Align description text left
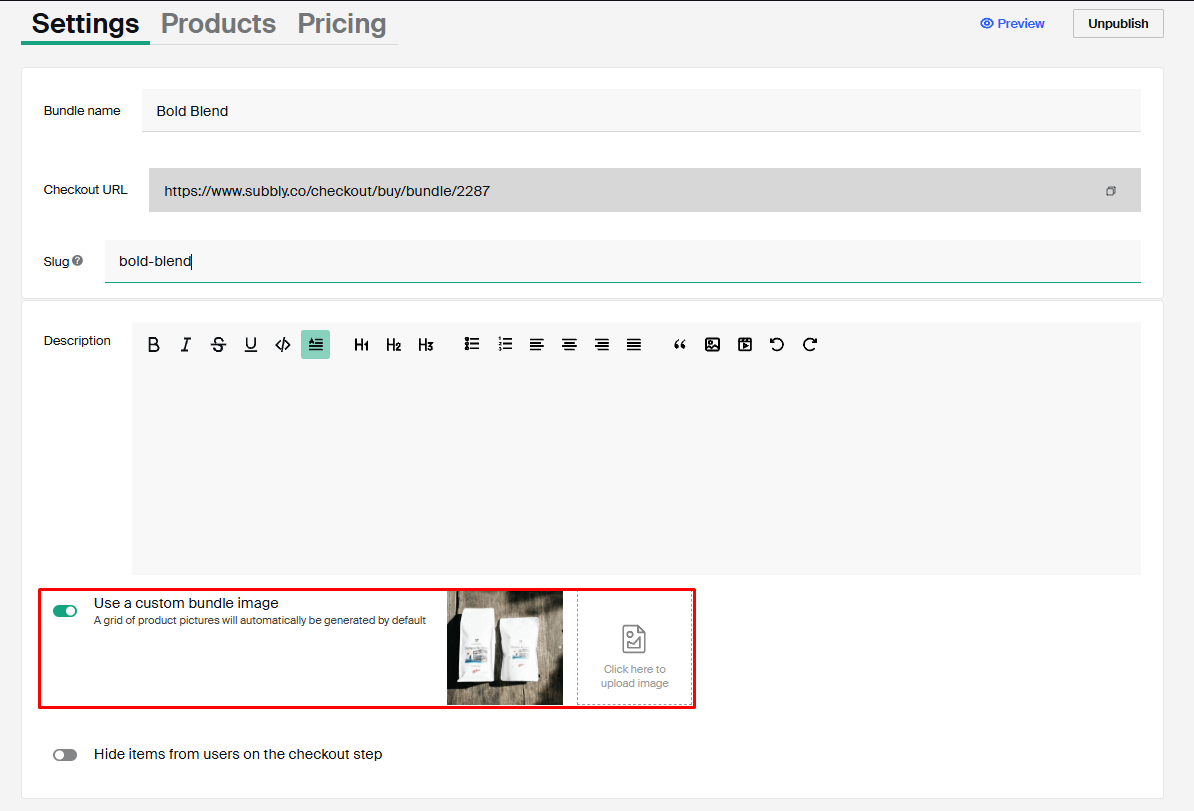Image resolution: width=1194 pixels, height=811 pixels. tap(537, 345)
